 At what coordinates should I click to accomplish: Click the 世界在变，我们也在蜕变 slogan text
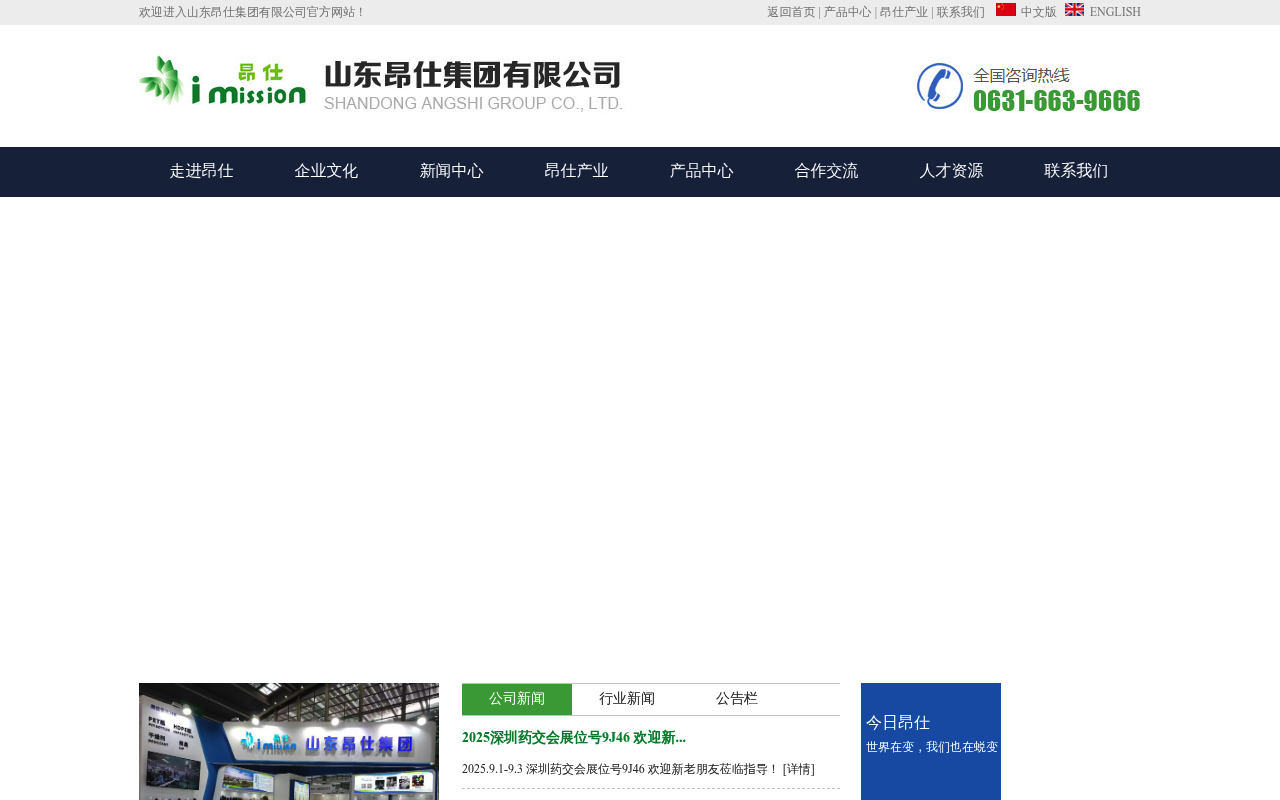click(x=932, y=747)
